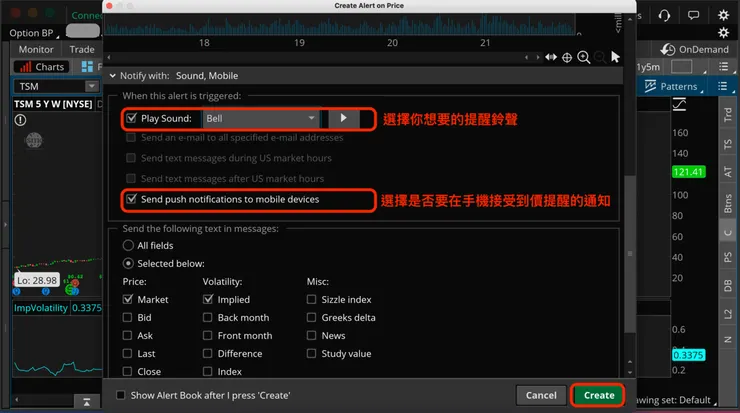Select the crosshair cursor icon on the chart
This screenshot has height=413, width=740.
(x=567, y=58)
